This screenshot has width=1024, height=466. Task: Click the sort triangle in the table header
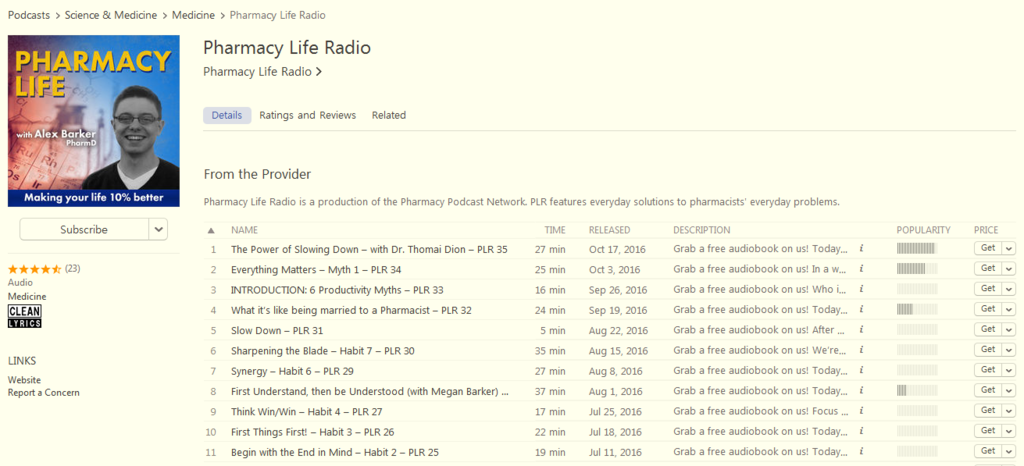[x=212, y=230]
